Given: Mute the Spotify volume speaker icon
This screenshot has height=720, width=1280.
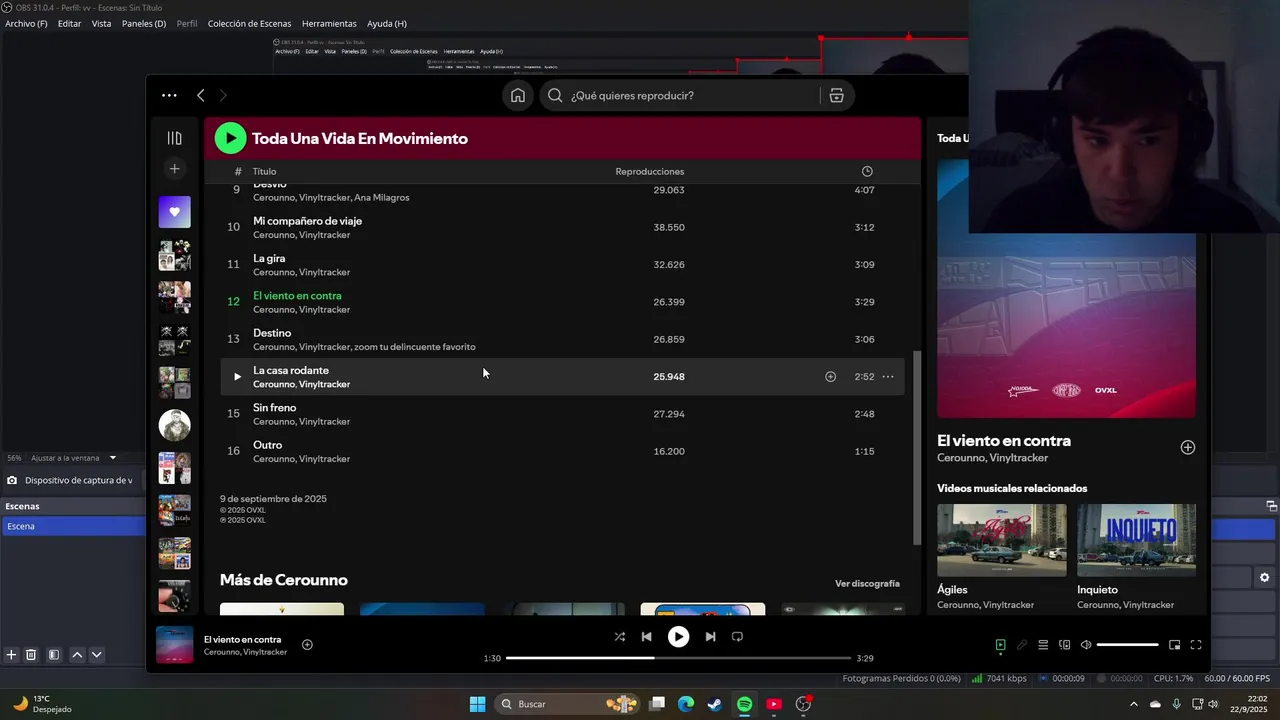Looking at the screenshot, I should click(x=1086, y=645).
